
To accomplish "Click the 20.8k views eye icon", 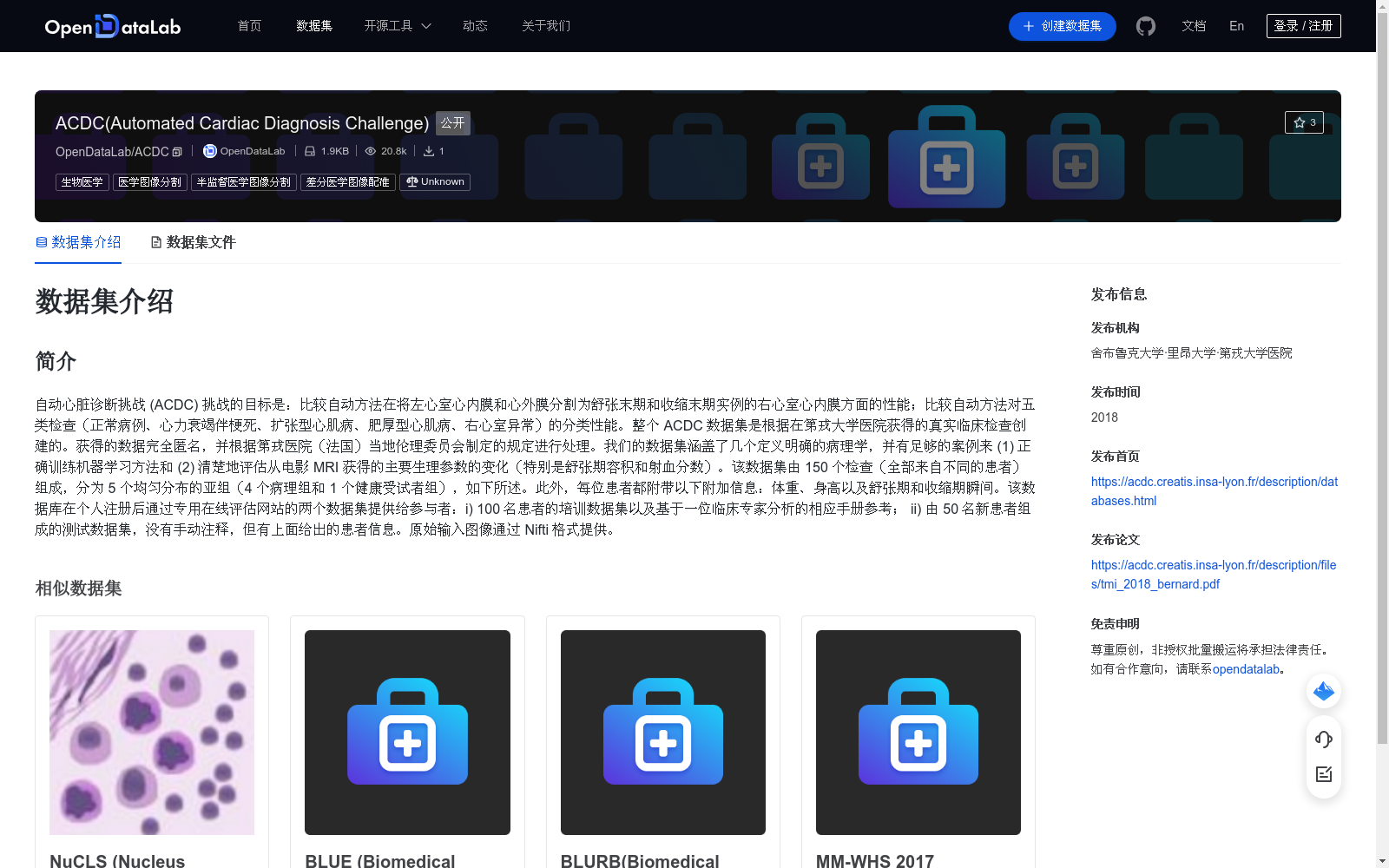I will coord(371,151).
